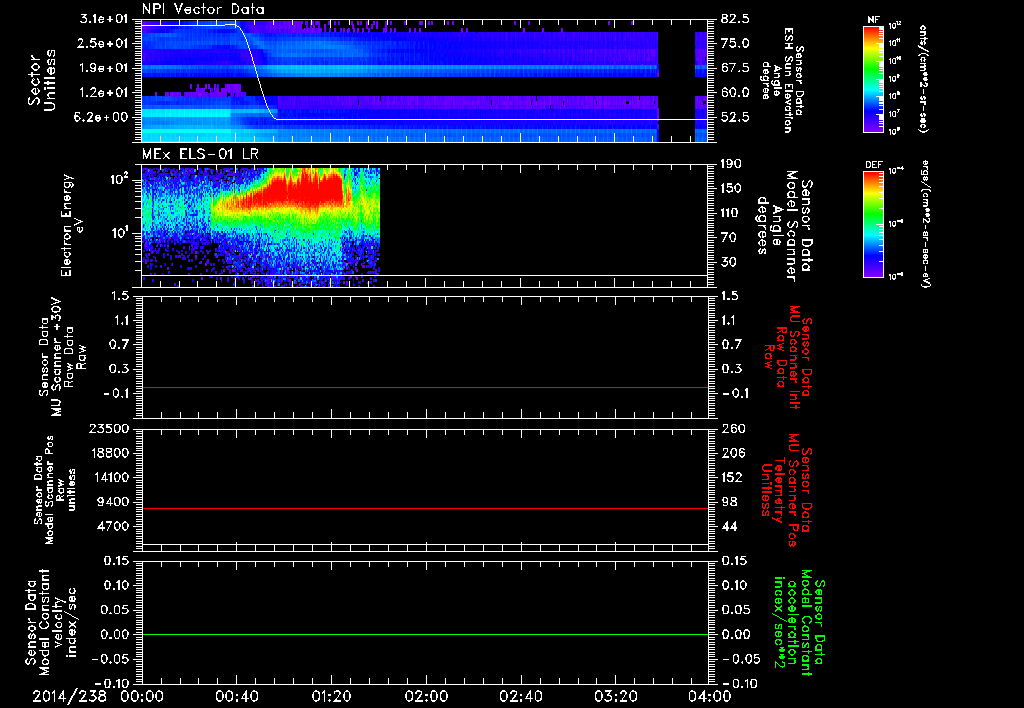Click the "cnts/(cm**2-sr-sec)" units label
The image size is (1024, 708).
(x=923, y=79)
